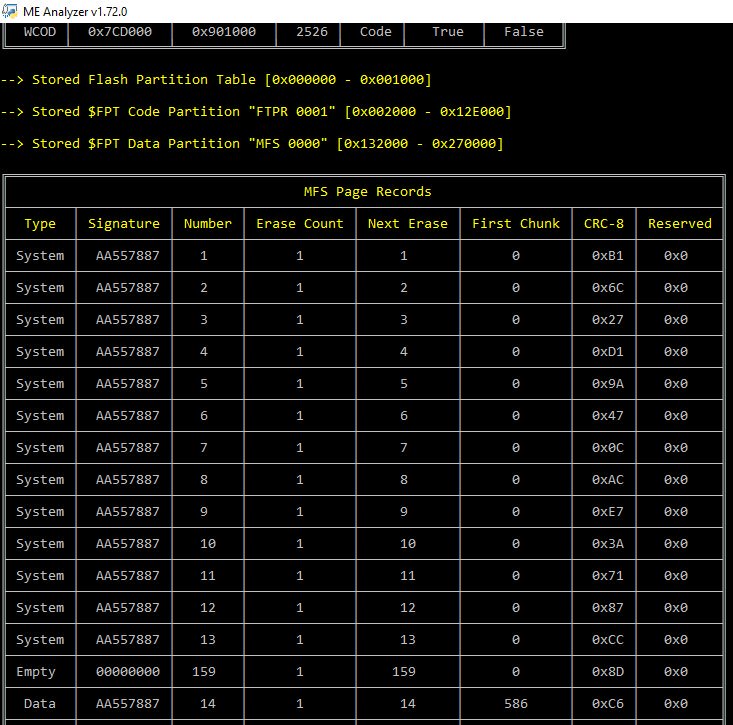
Task: Select CRC-8 value 0x27
Action: (608, 320)
